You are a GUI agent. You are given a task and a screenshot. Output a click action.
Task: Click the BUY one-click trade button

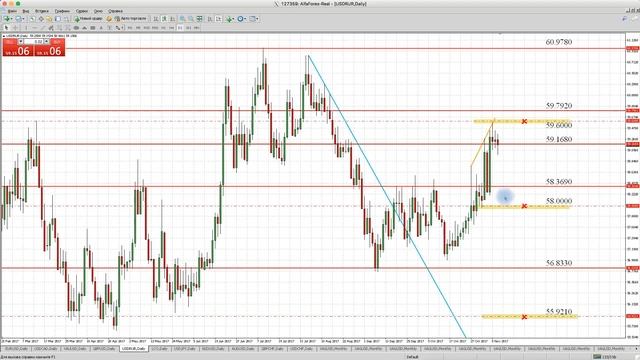pos(49,47)
